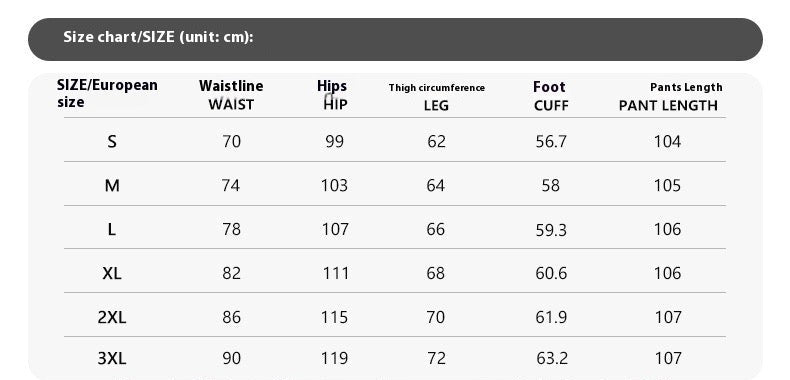Click the Size chart/SIZE header banner
This screenshot has width=790, height=380.
tap(395, 39)
